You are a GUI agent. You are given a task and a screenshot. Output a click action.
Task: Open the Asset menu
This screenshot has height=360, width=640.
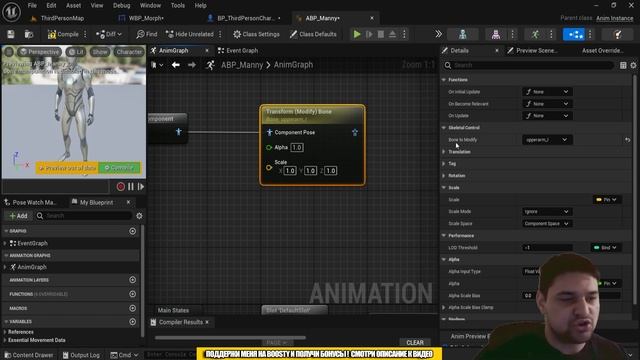(x=73, y=5)
